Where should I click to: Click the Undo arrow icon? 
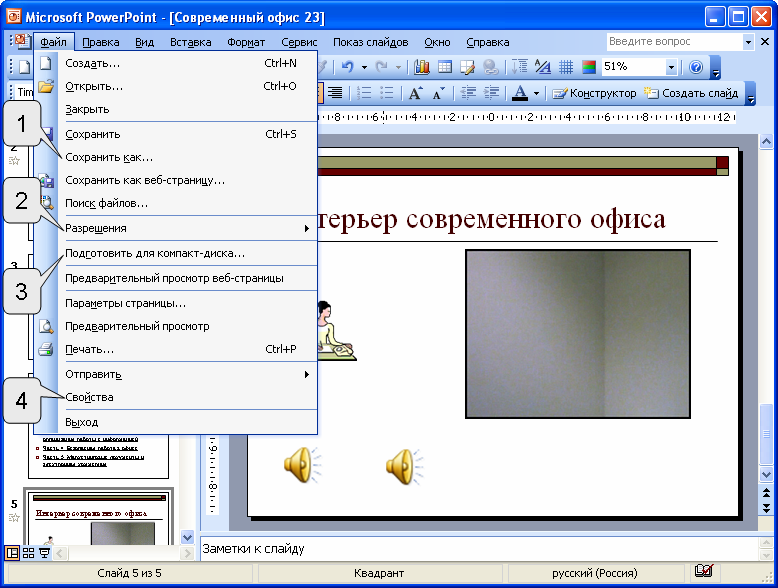(x=347, y=66)
